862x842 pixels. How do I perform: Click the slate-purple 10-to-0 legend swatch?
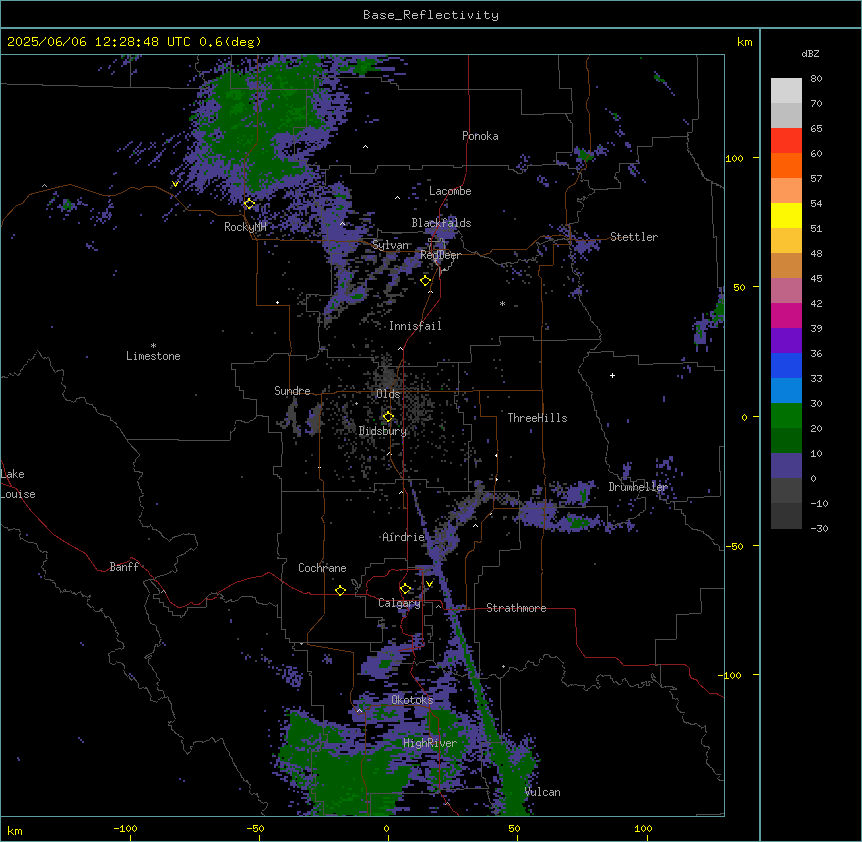pyautogui.click(x=786, y=466)
